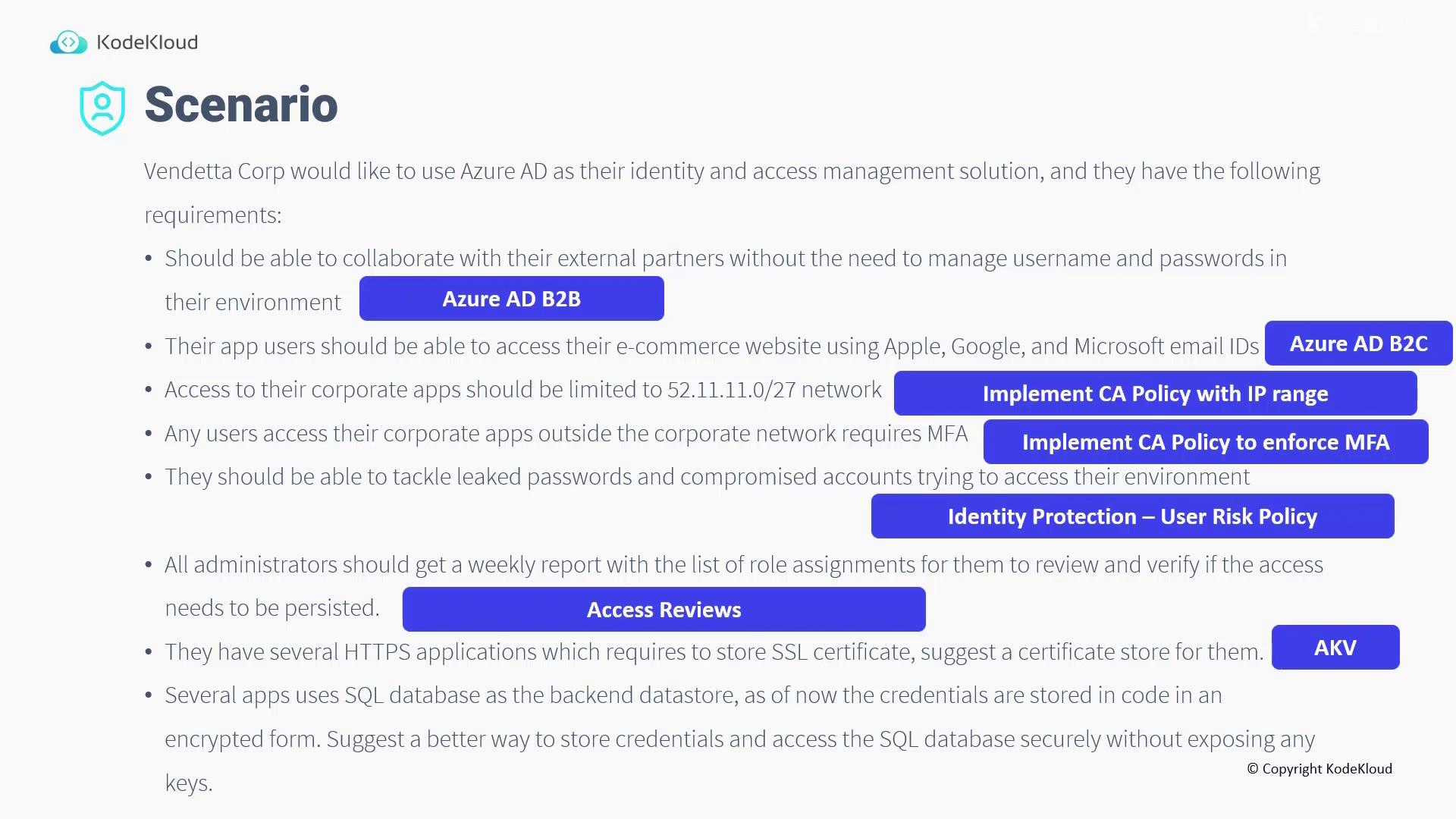Click the external partners collaboration bullet

click(725, 259)
